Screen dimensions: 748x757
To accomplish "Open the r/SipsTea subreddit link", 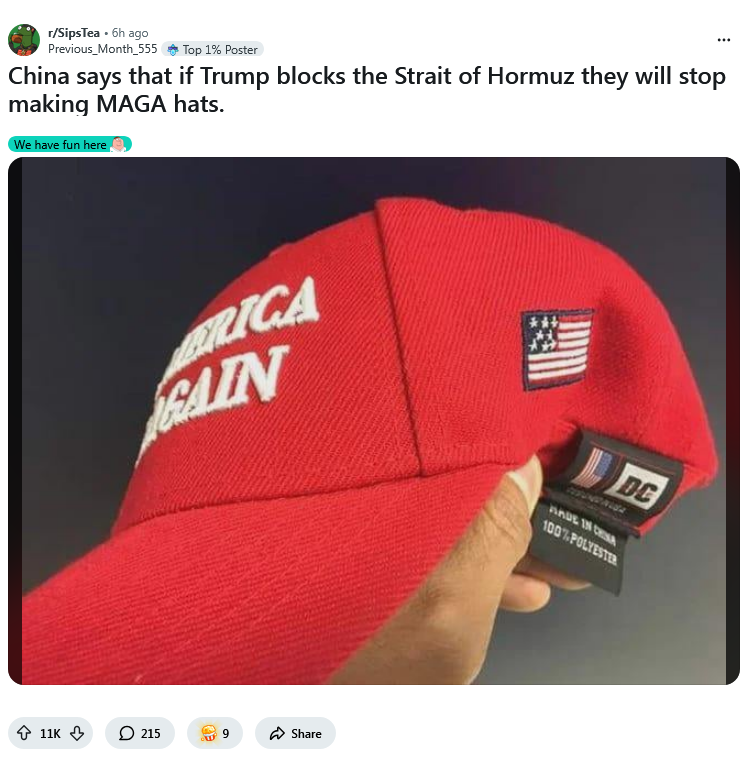I will click(74, 33).
